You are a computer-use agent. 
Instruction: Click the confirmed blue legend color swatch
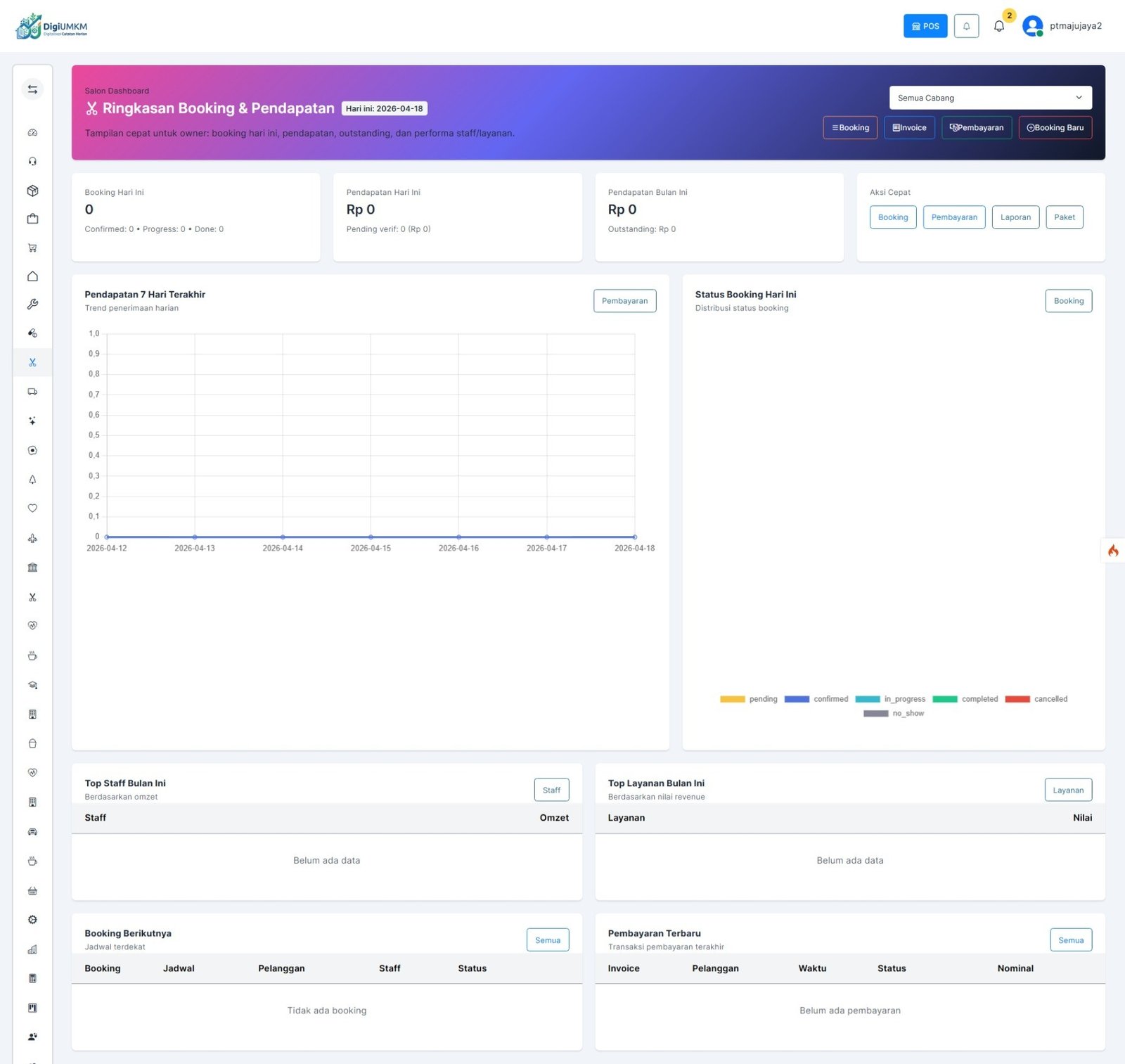797,699
